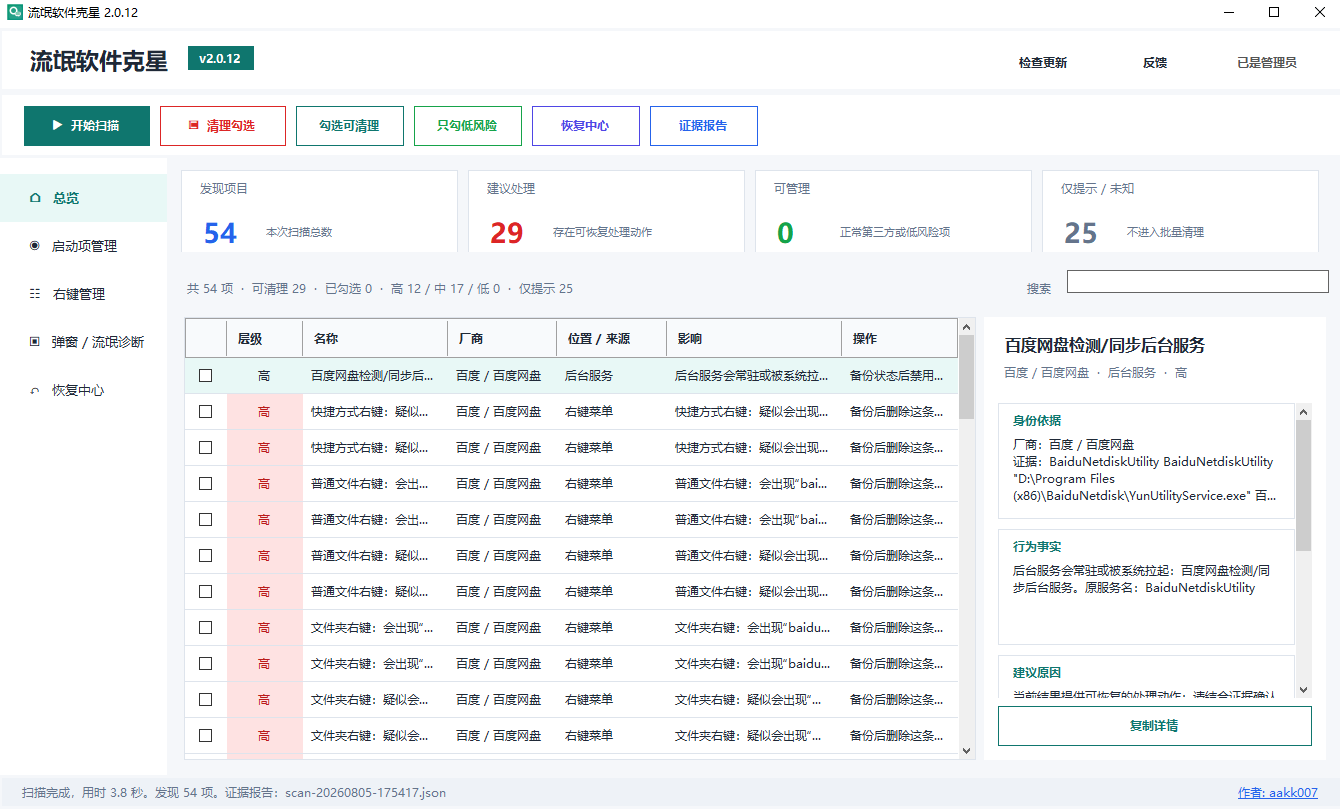The height and width of the screenshot is (809, 1340).
Task: Click the 不进入批量清理 caption
Action: [1165, 232]
